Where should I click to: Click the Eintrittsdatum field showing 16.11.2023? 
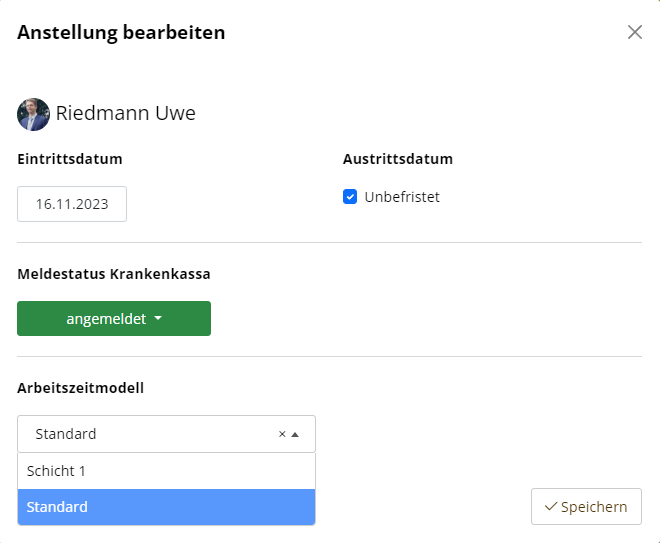pos(72,204)
